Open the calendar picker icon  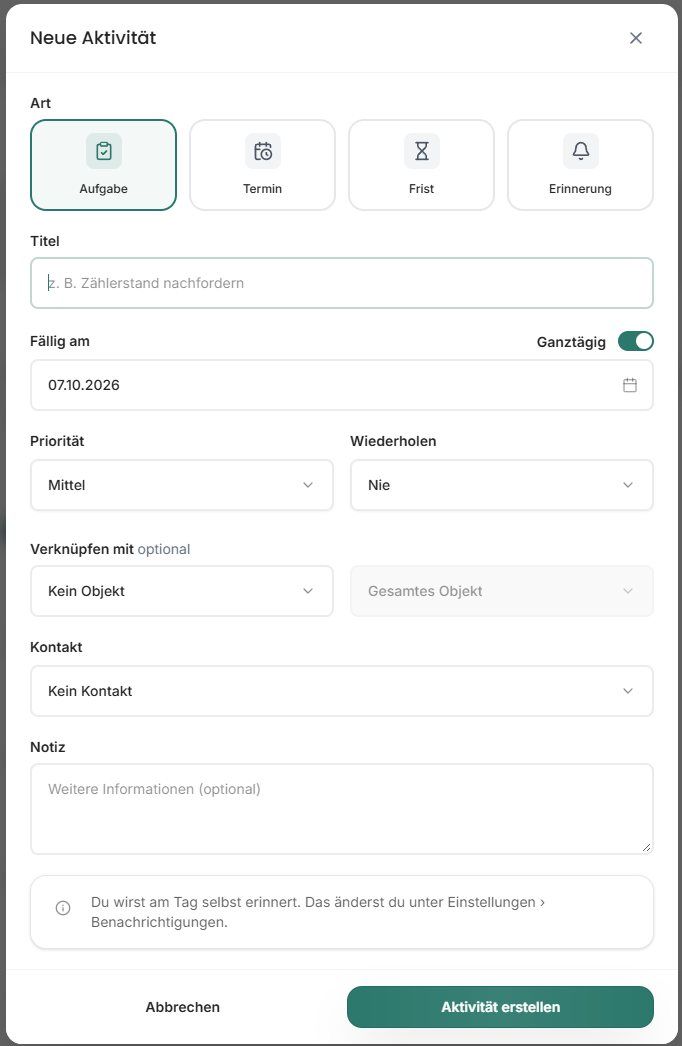click(629, 385)
